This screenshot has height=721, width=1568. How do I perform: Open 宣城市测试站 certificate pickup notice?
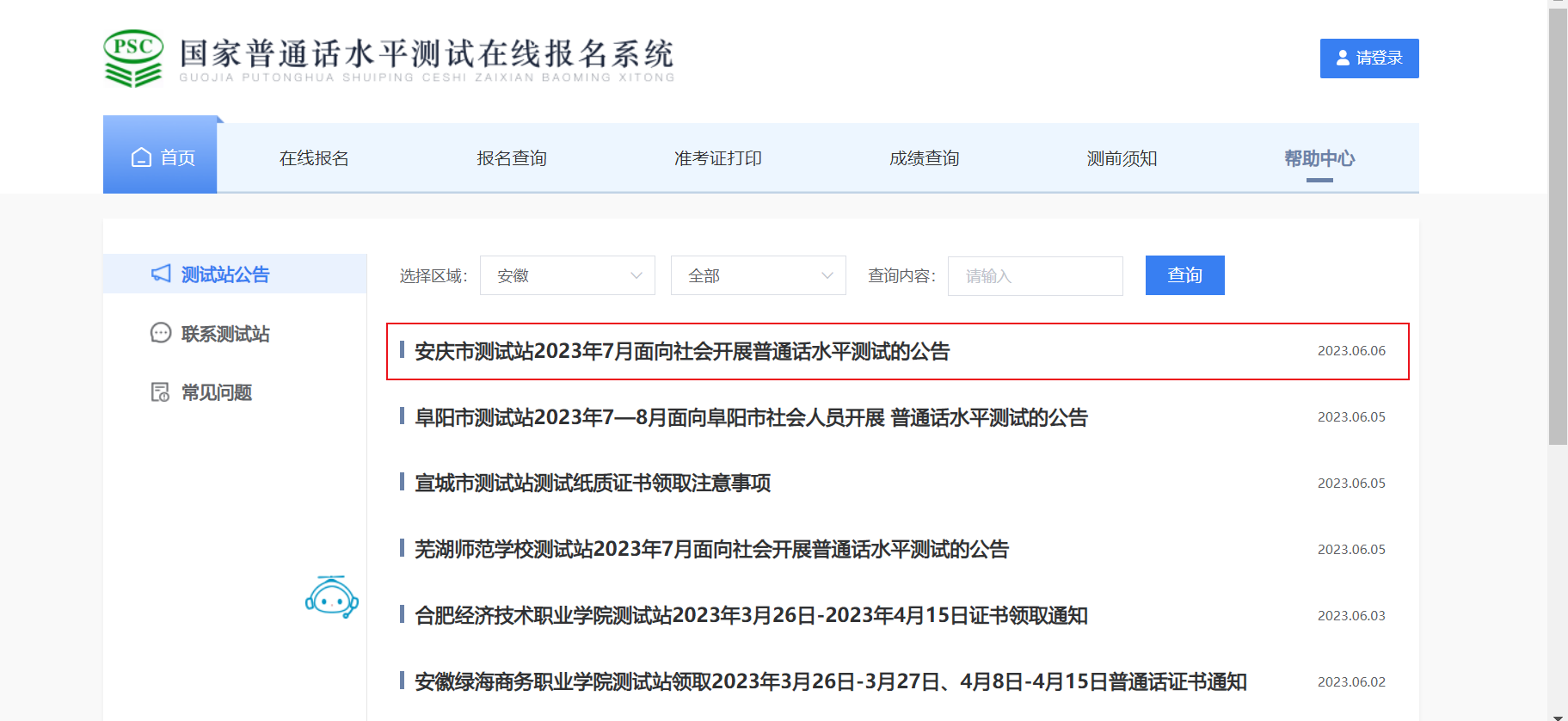[592, 484]
